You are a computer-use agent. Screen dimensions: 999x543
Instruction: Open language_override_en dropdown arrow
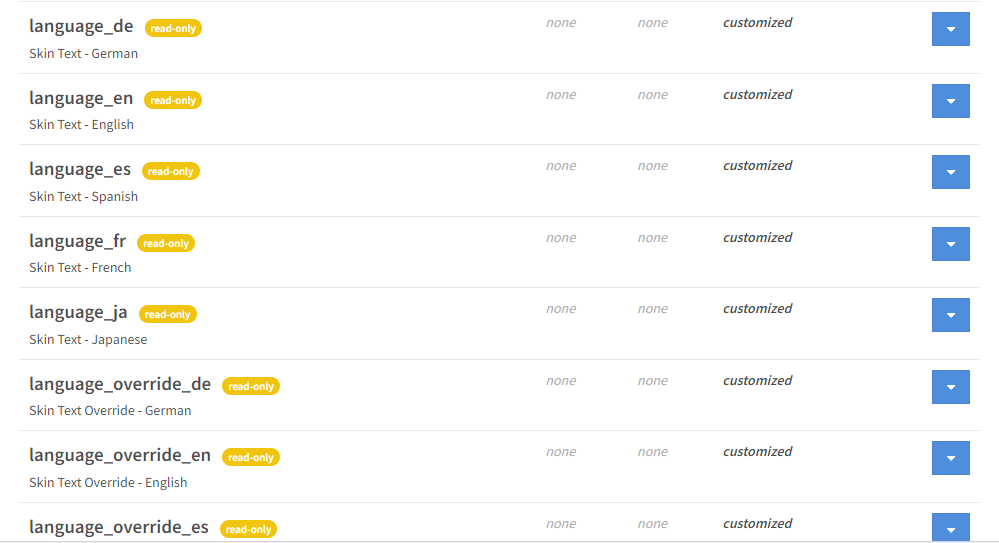coord(950,458)
